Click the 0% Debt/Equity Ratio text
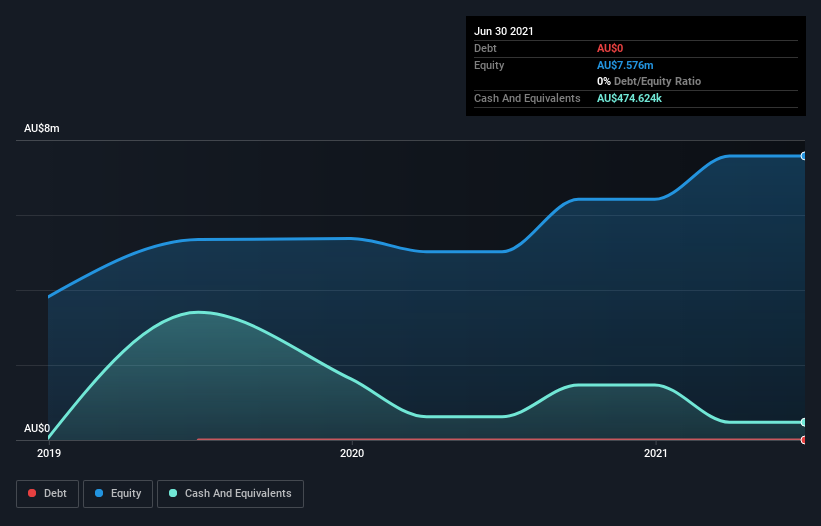The width and height of the screenshot is (821, 526). [649, 81]
